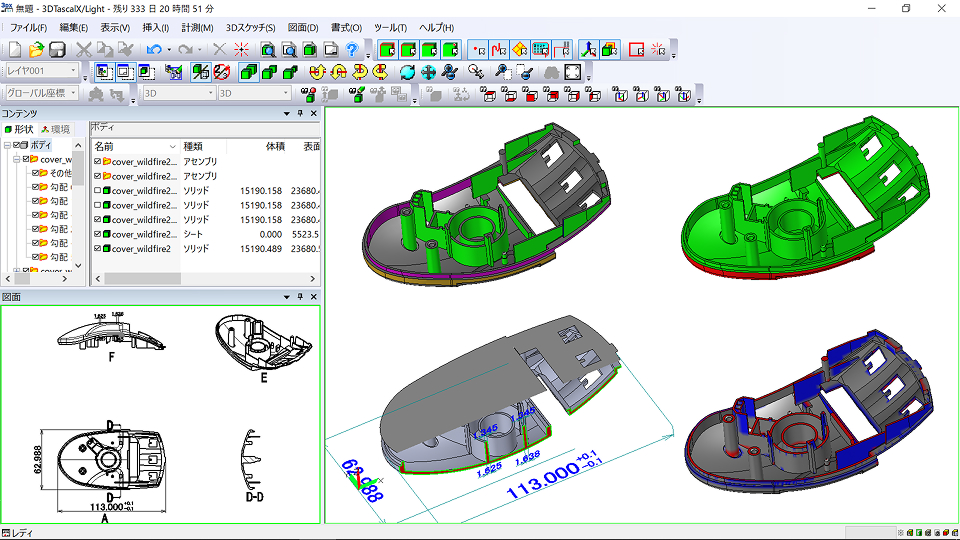Screen dimensions: 960x540
Task: Click the 体積 column header
Action: (274, 146)
